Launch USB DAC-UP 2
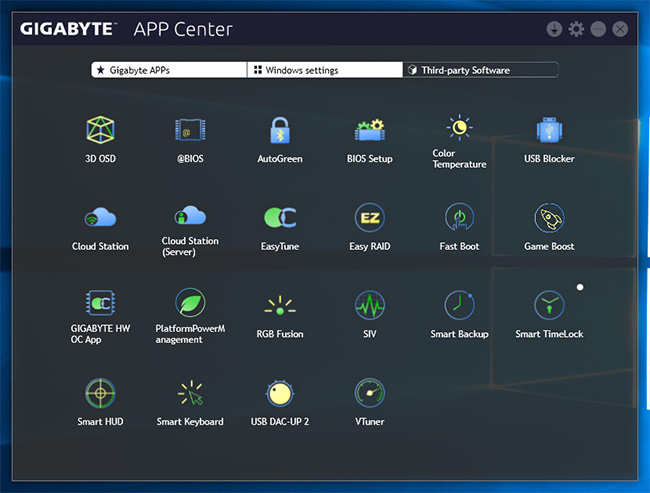 coord(279,393)
